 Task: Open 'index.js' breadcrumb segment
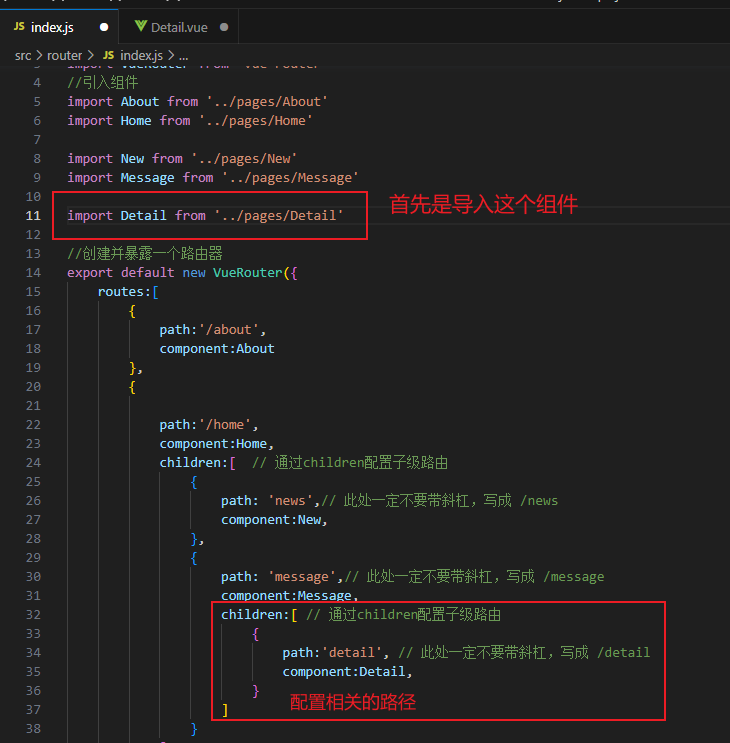click(141, 55)
